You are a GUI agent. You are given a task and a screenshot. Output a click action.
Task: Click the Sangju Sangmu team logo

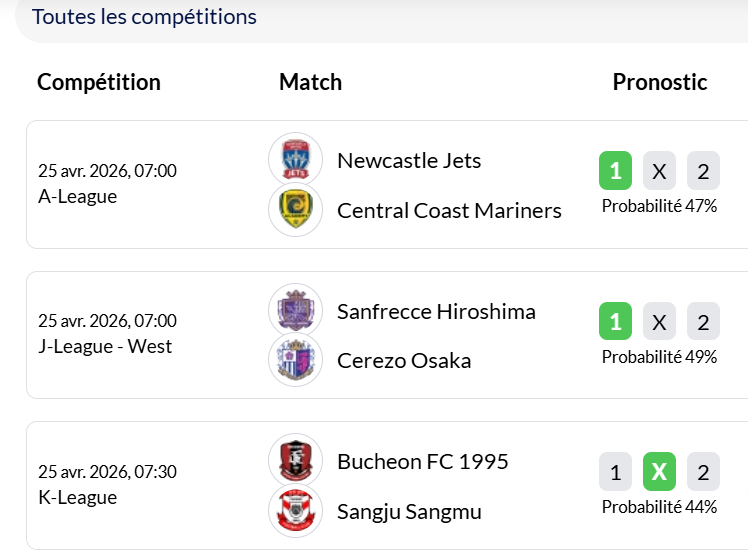pyautogui.click(x=295, y=511)
